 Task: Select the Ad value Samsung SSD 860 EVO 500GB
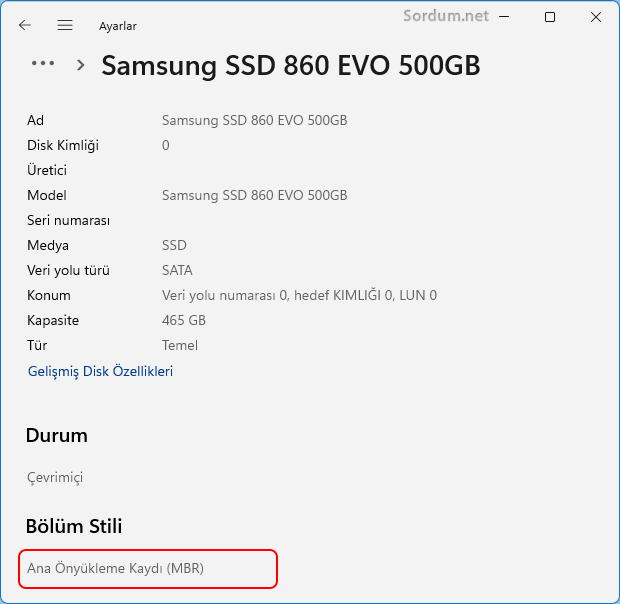[254, 120]
